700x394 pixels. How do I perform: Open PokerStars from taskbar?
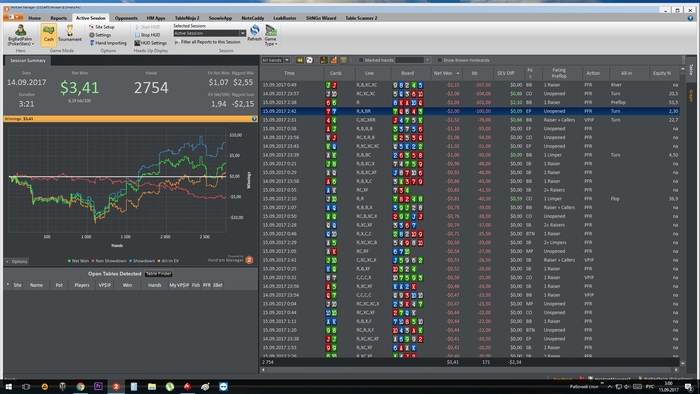(x=188, y=386)
